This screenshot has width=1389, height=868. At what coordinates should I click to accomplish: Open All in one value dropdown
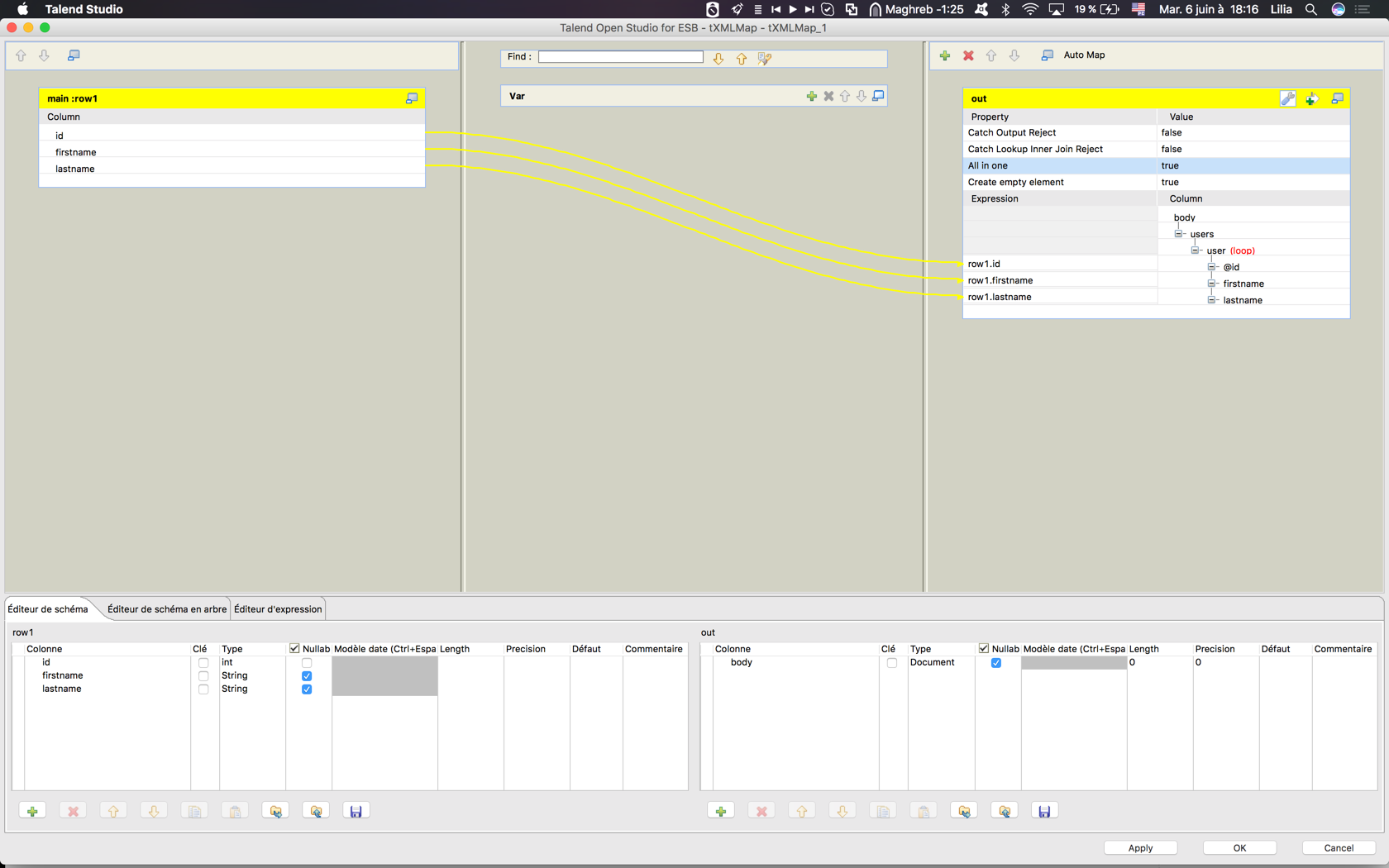(1253, 166)
